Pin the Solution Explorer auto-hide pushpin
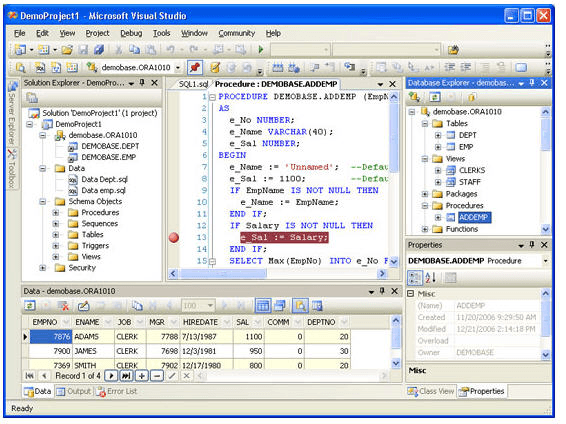Screen dimensions: 566x424 click(142, 83)
